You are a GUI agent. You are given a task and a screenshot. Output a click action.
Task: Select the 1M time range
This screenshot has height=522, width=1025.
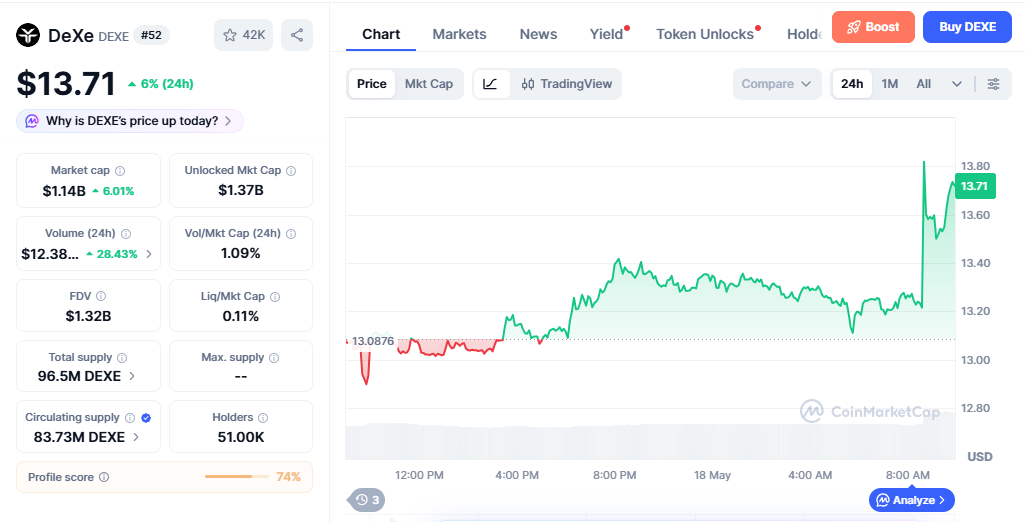(890, 84)
